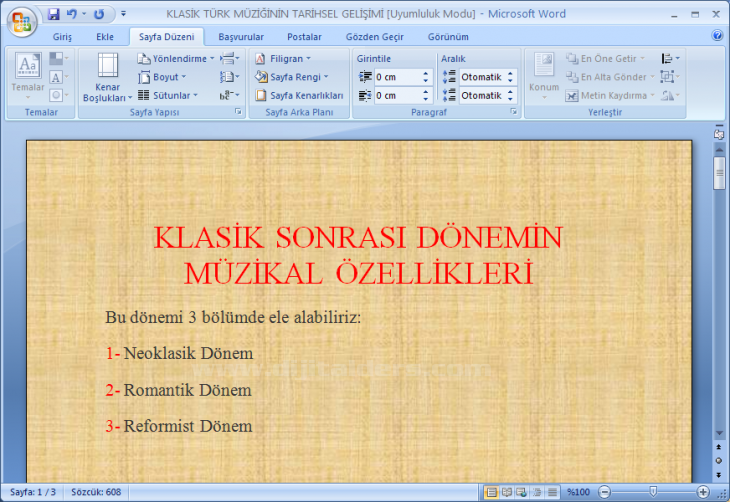This screenshot has height=502, width=730.
Task: Open theme colors icon in Temalar group
Action: pos(59,59)
